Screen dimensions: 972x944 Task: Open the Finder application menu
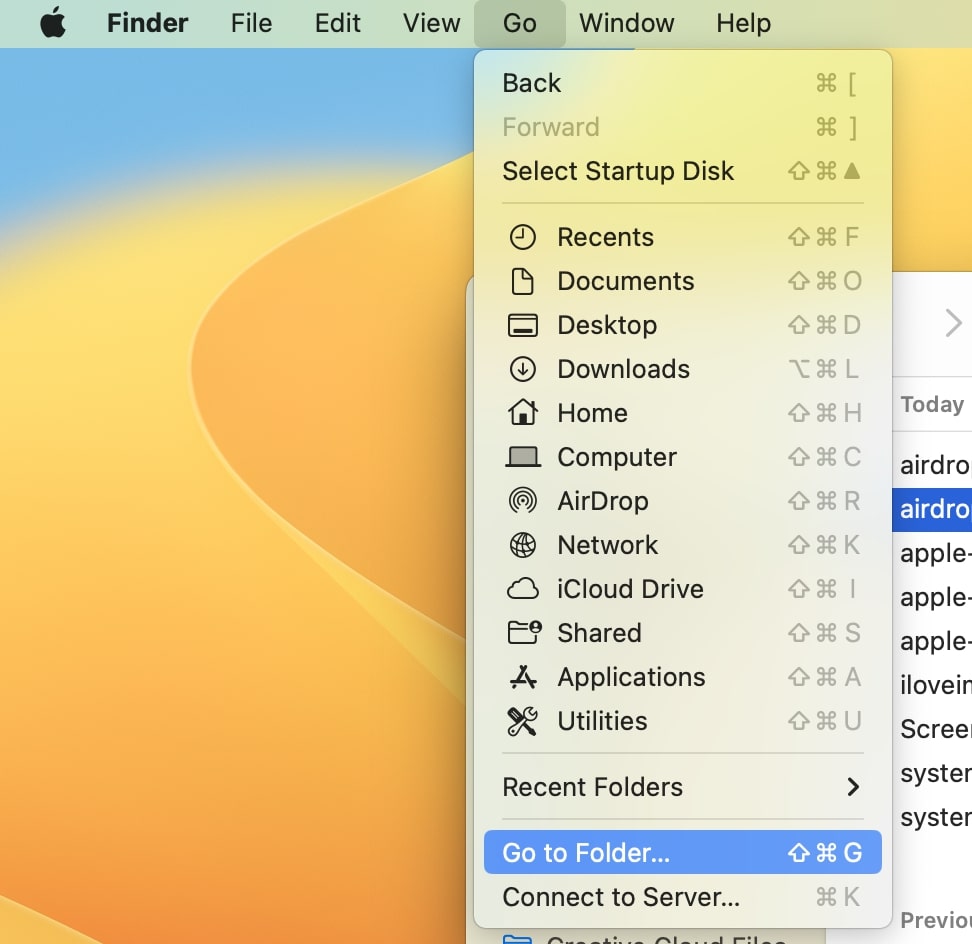pyautogui.click(x=148, y=23)
